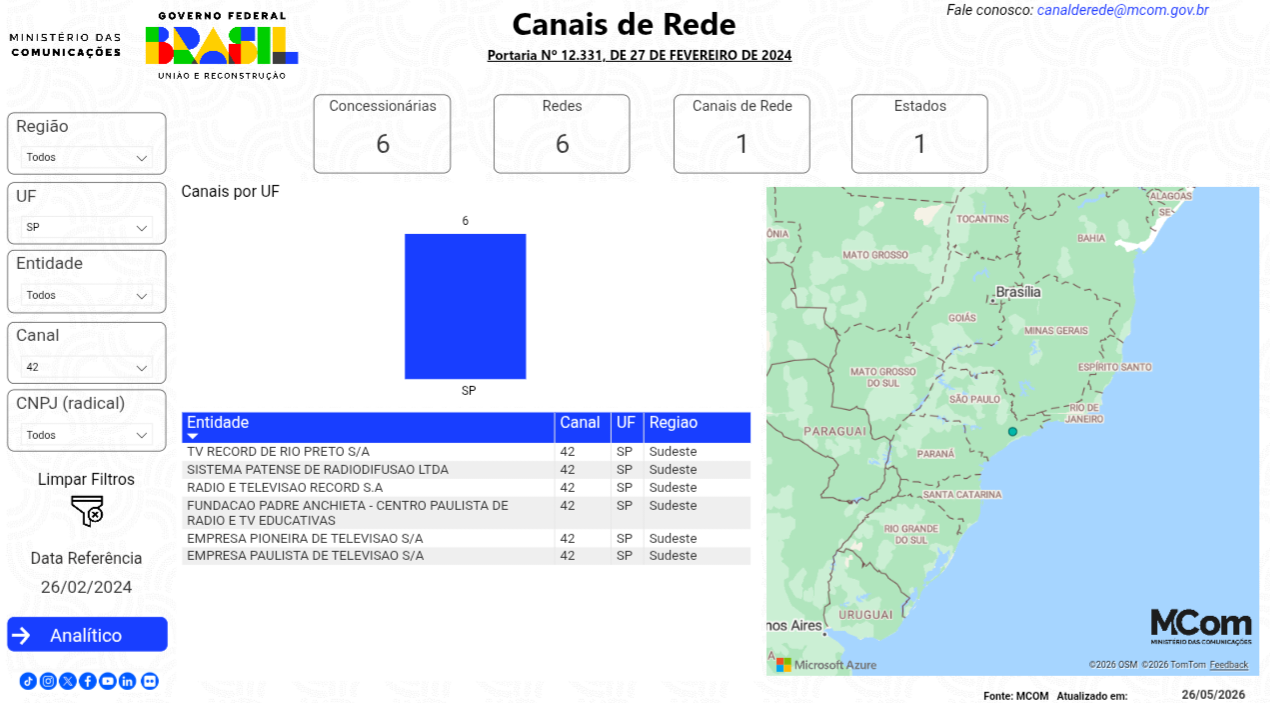Image resolution: width=1270 pixels, height=703 pixels.
Task: Open the Região dropdown set to Todos
Action: [87, 157]
